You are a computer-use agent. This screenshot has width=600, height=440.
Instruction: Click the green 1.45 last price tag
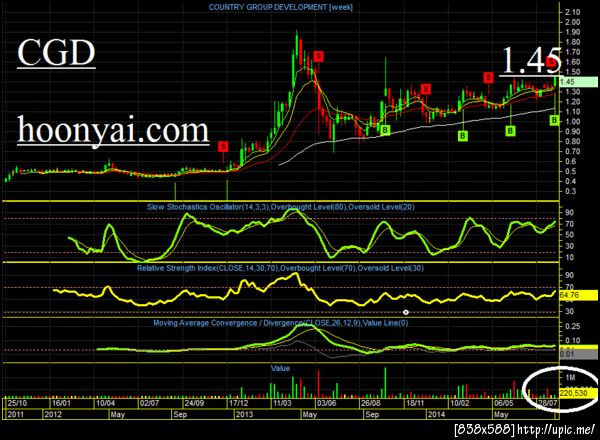(x=579, y=82)
